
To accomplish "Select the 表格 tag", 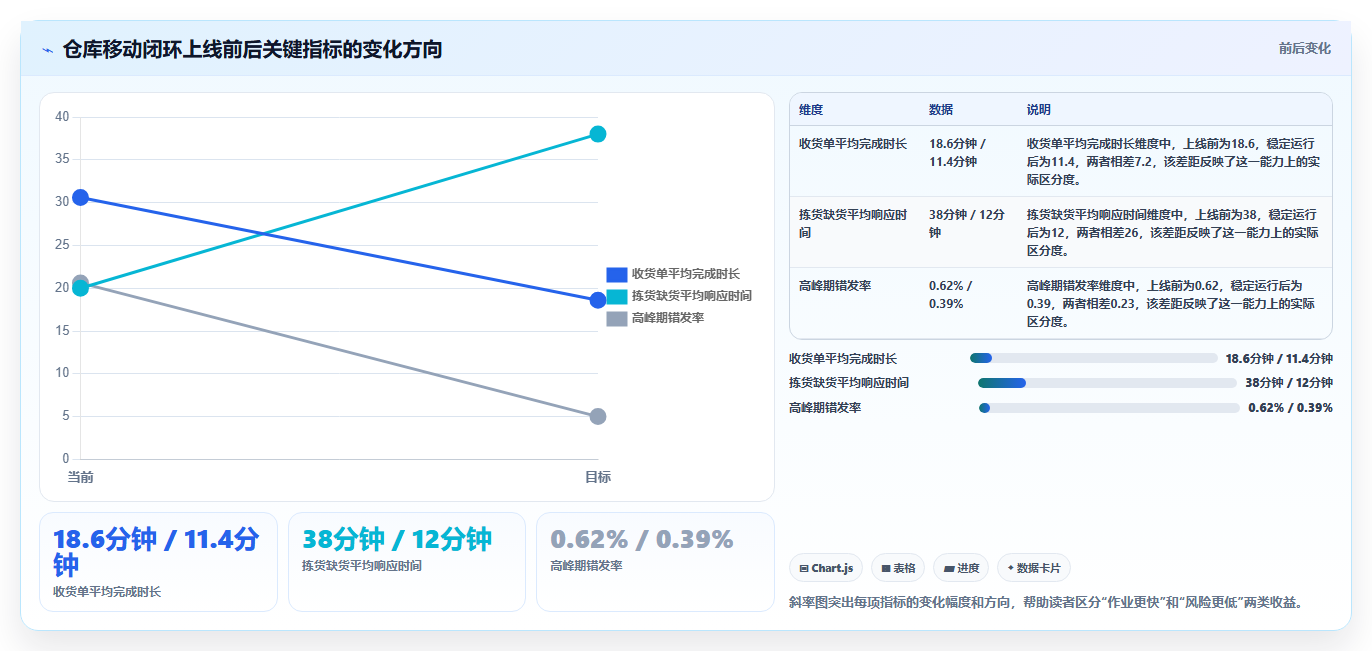I will point(898,568).
